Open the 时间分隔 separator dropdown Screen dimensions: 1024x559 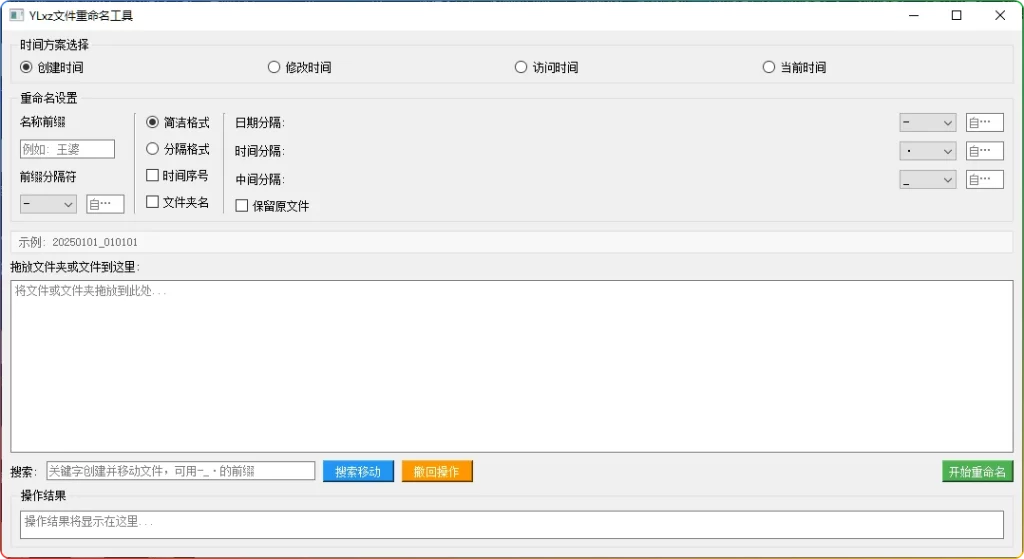coord(927,151)
